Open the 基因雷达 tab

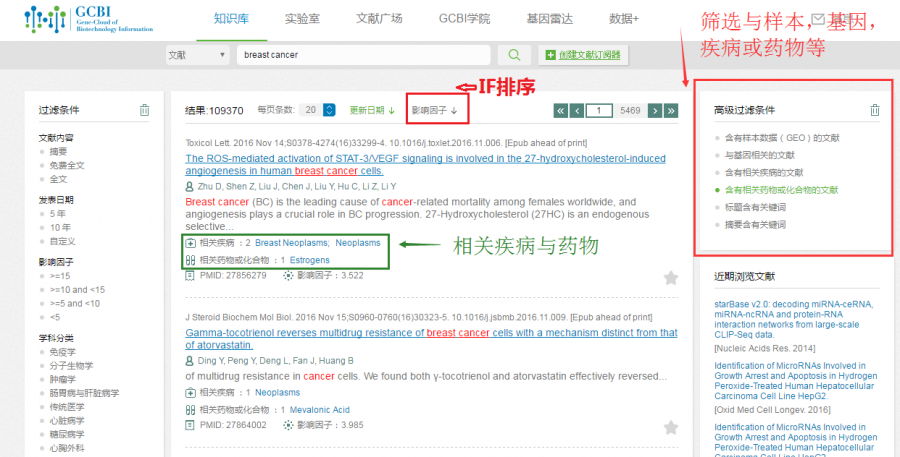(x=549, y=18)
